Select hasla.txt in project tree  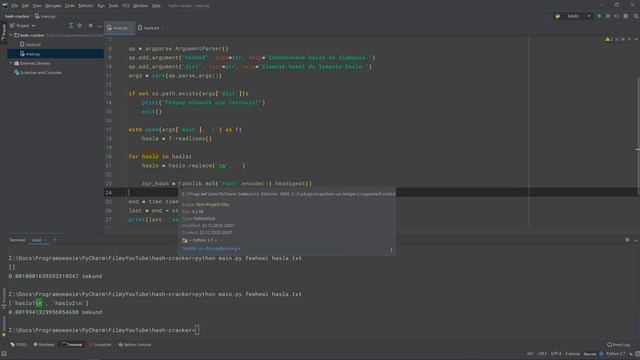click(31, 44)
